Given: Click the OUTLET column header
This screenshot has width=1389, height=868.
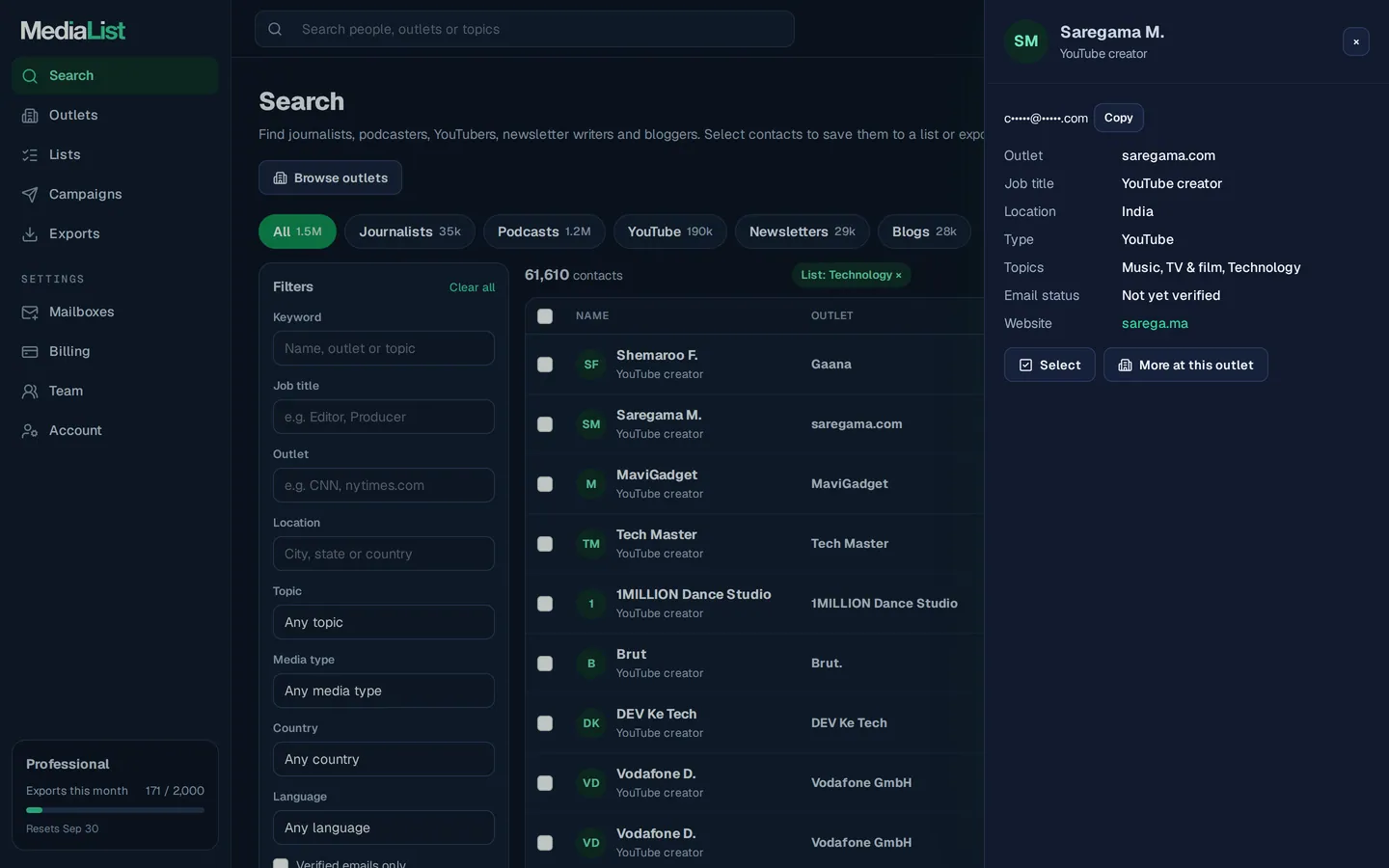Looking at the screenshot, I should click(x=832, y=316).
